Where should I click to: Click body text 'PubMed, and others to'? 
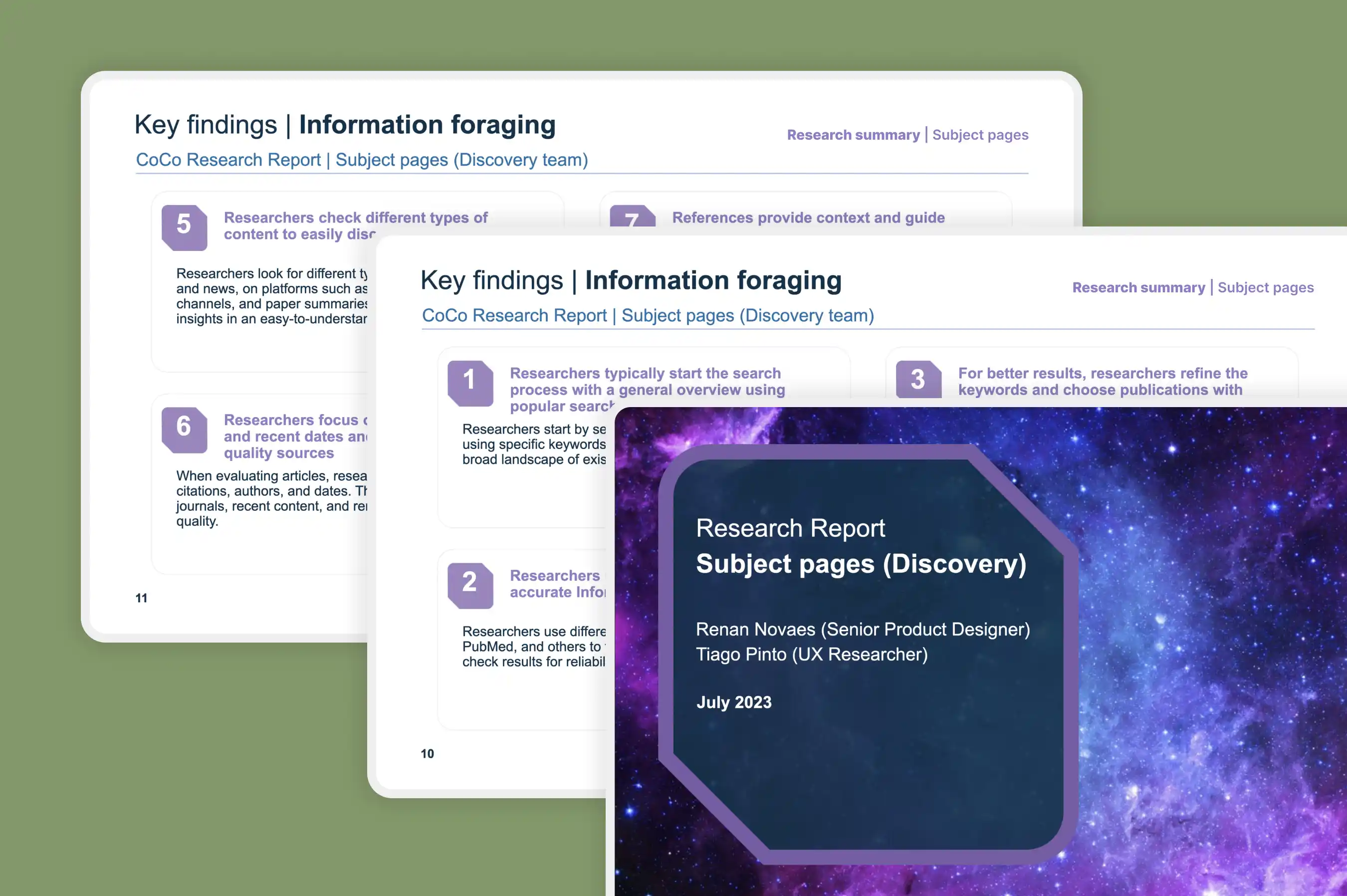tap(531, 646)
